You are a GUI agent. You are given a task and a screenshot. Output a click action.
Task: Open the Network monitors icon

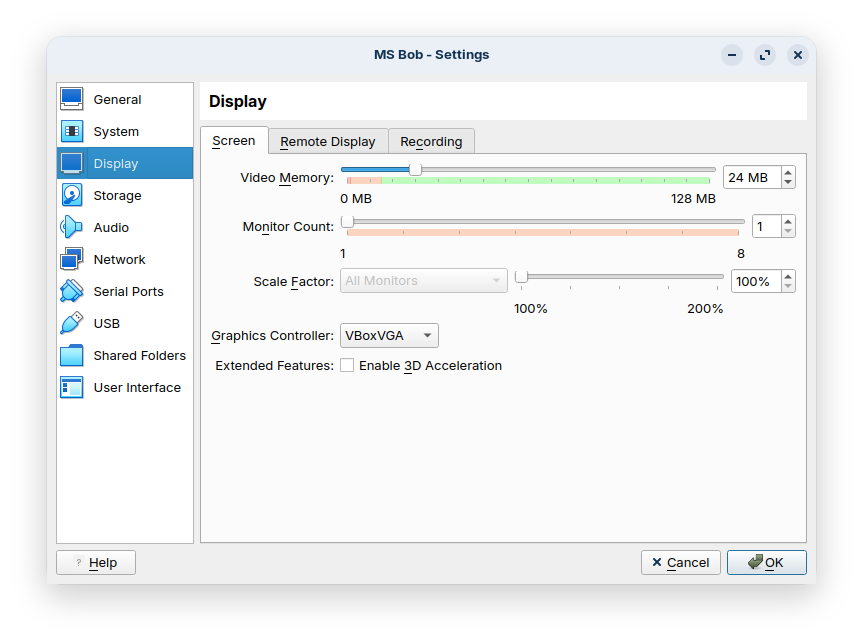pyautogui.click(x=72, y=259)
